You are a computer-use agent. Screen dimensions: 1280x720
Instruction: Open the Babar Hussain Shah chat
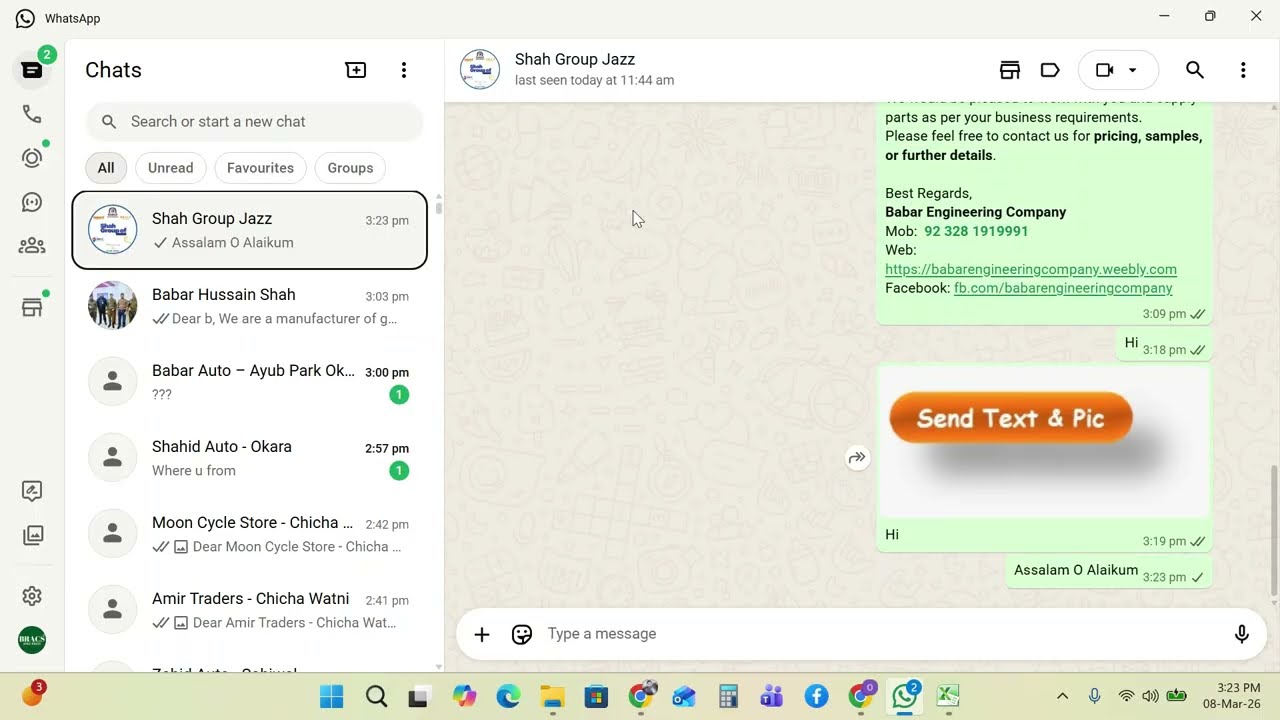pyautogui.click(x=250, y=306)
